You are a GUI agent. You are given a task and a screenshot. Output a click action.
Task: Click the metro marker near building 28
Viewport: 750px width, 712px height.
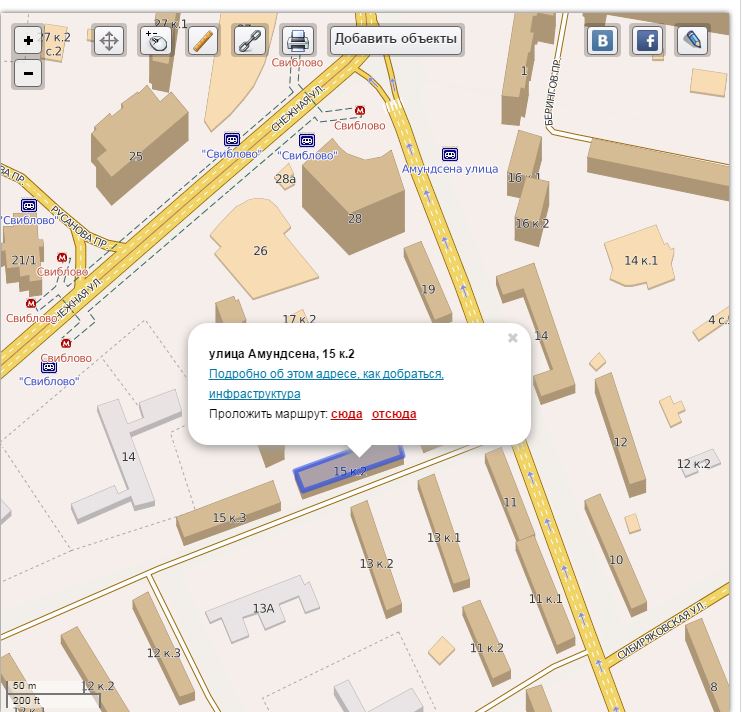pos(360,110)
